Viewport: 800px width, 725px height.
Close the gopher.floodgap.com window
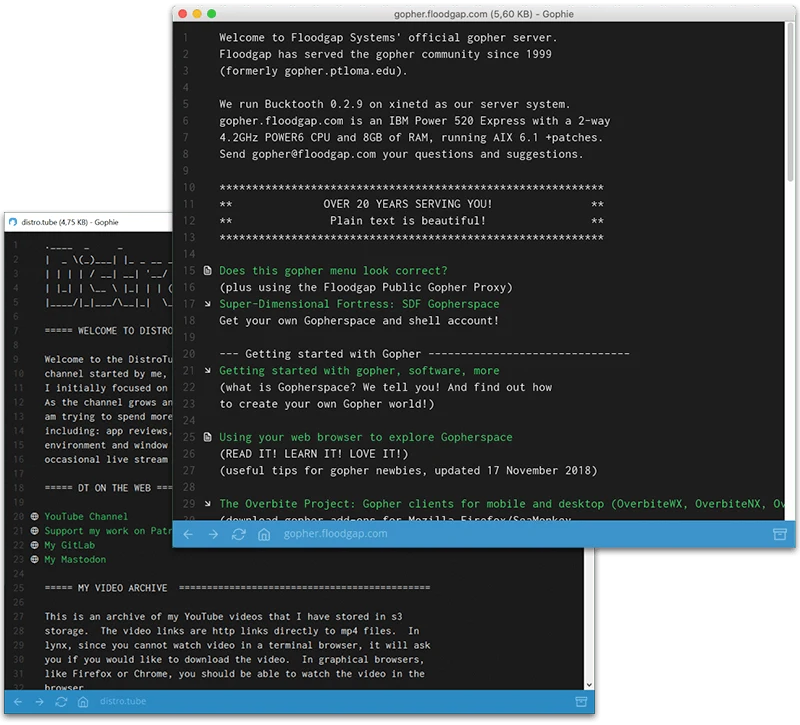(183, 14)
